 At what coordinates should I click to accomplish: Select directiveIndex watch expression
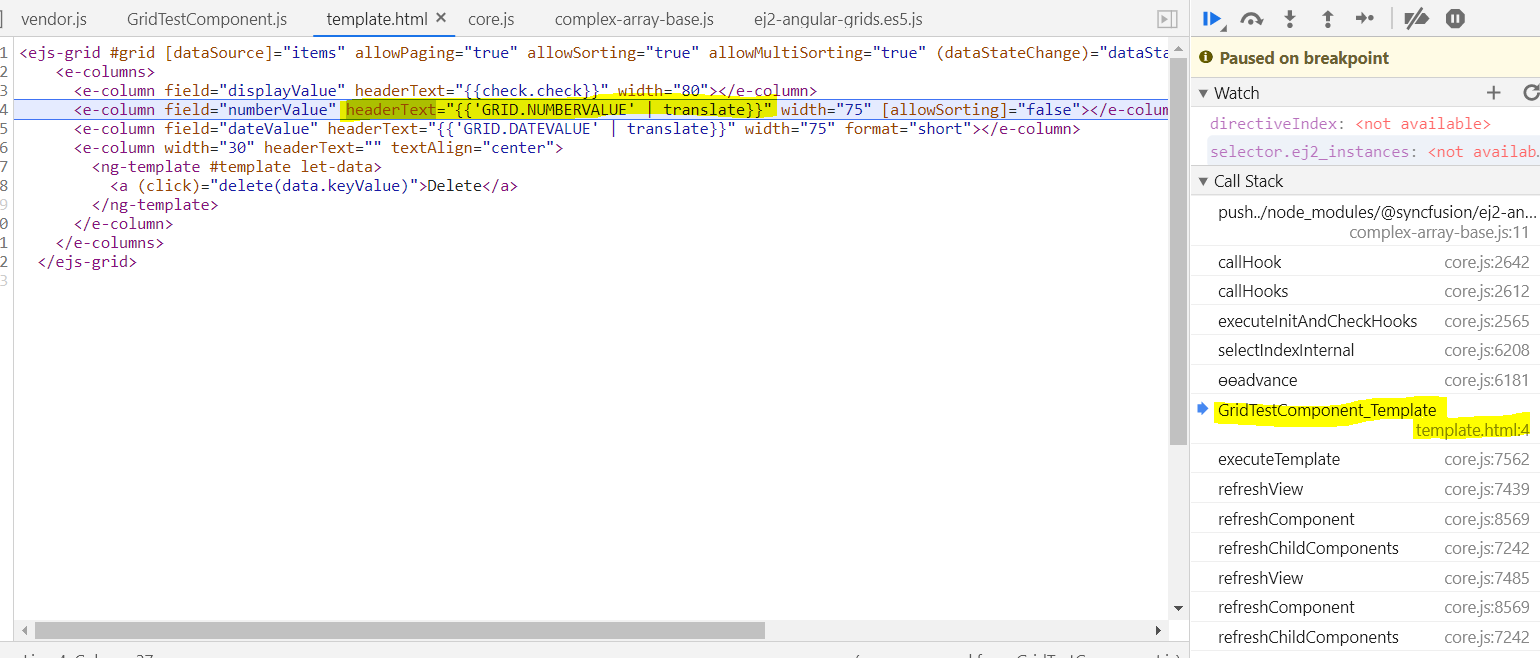(x=1365, y=124)
